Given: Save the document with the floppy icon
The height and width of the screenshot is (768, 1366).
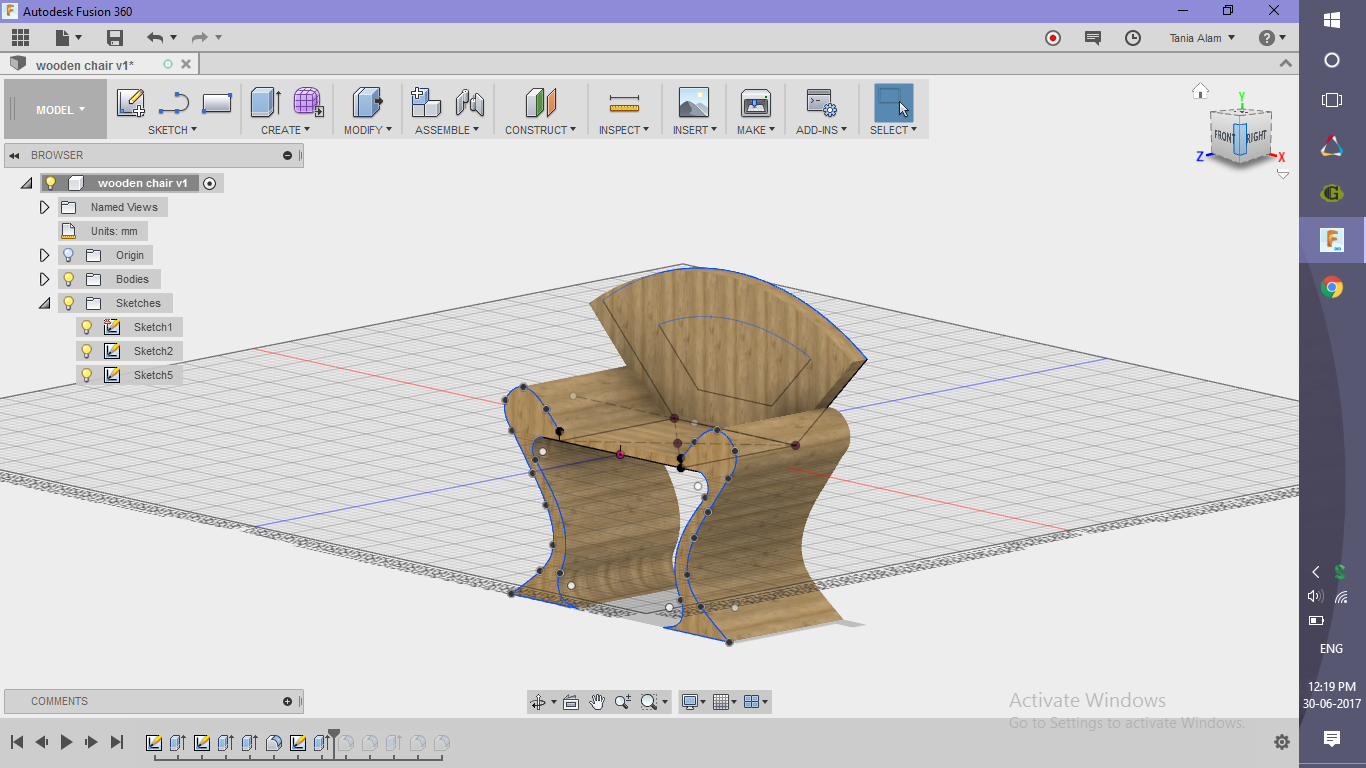Looking at the screenshot, I should pyautogui.click(x=115, y=38).
